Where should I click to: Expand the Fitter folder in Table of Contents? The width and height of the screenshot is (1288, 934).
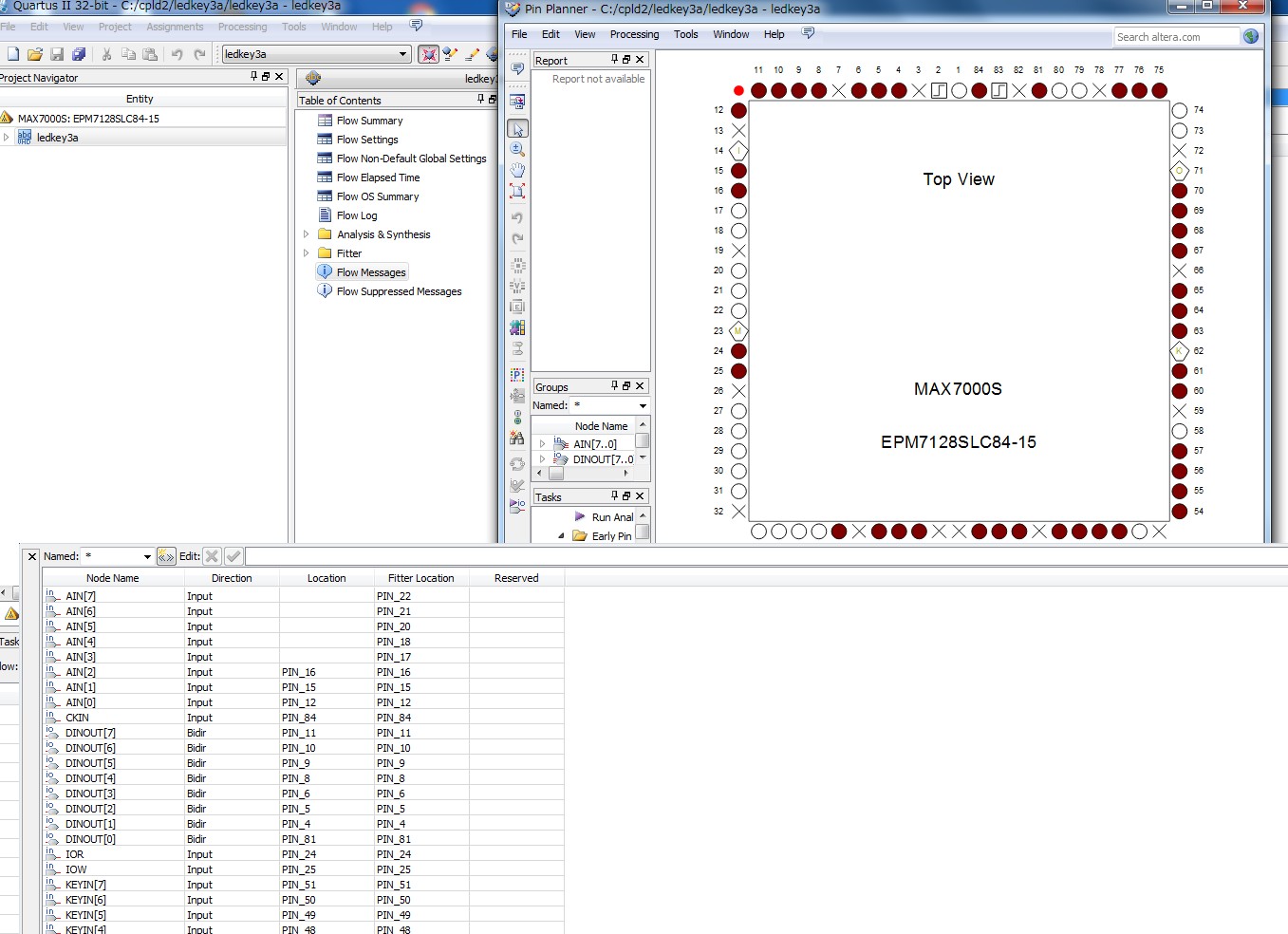pos(306,252)
